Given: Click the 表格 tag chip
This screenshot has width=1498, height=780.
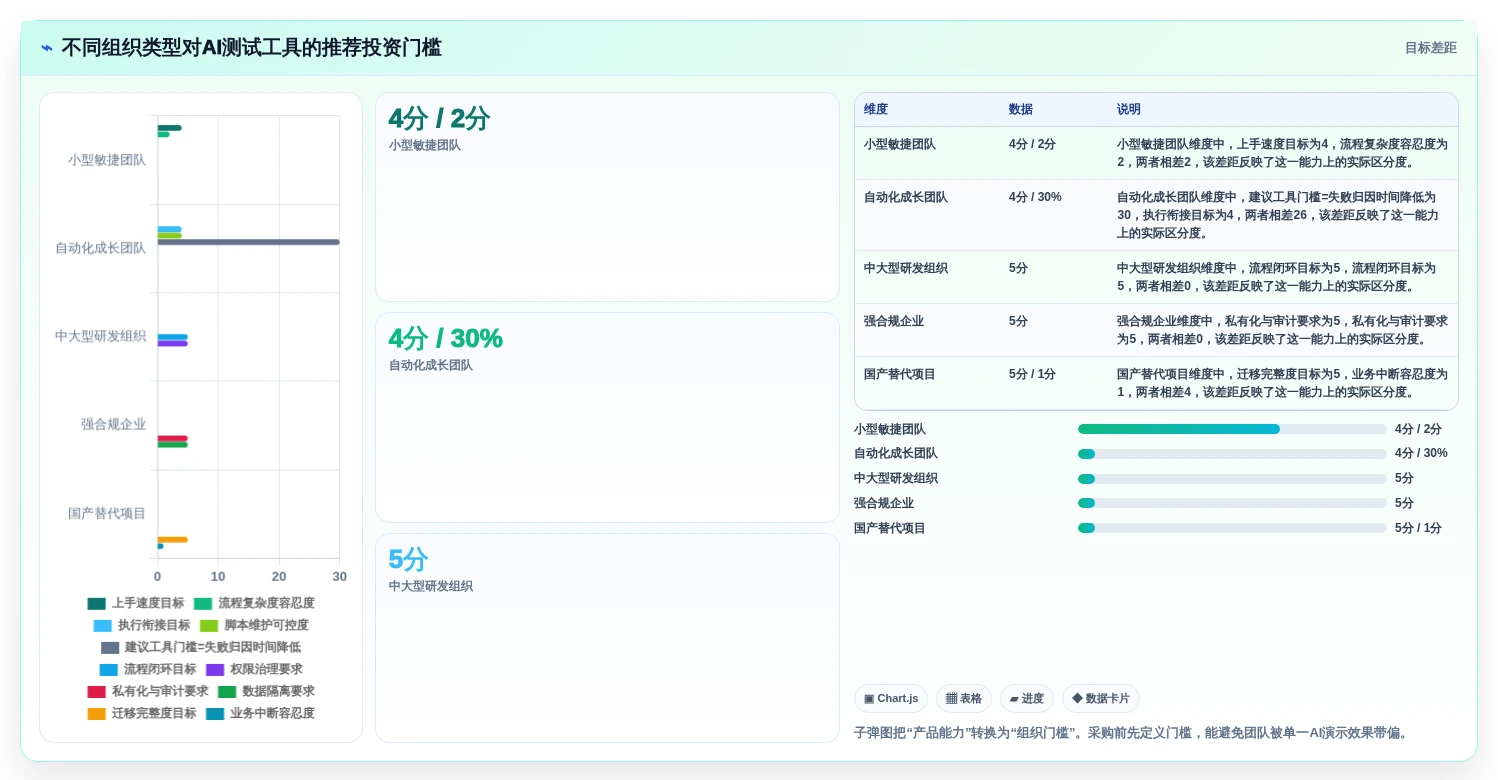Looking at the screenshot, I should tap(964, 699).
